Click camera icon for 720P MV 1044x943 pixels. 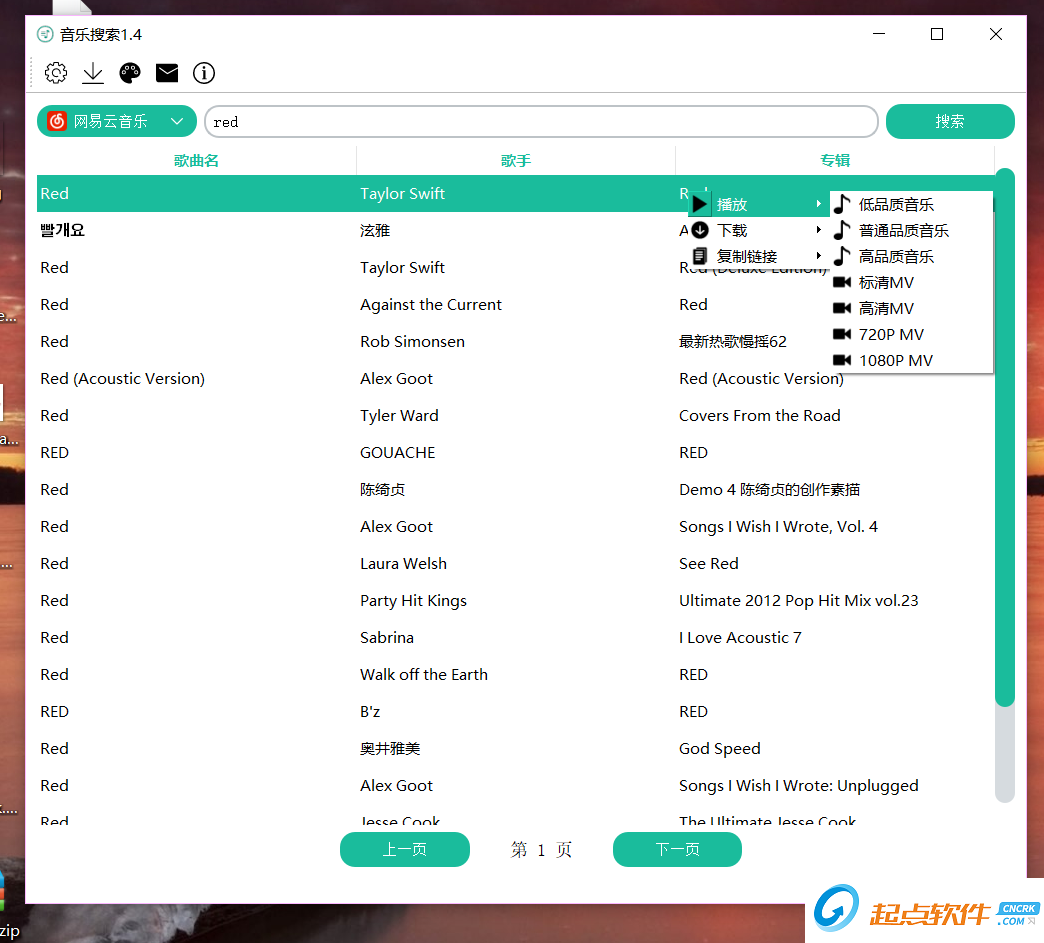[x=842, y=334]
